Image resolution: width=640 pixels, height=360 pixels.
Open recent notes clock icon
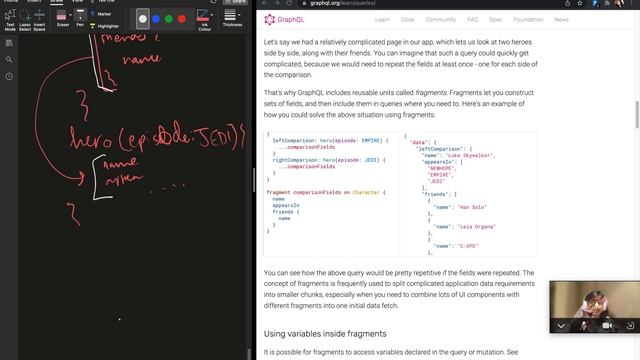click(9, 76)
